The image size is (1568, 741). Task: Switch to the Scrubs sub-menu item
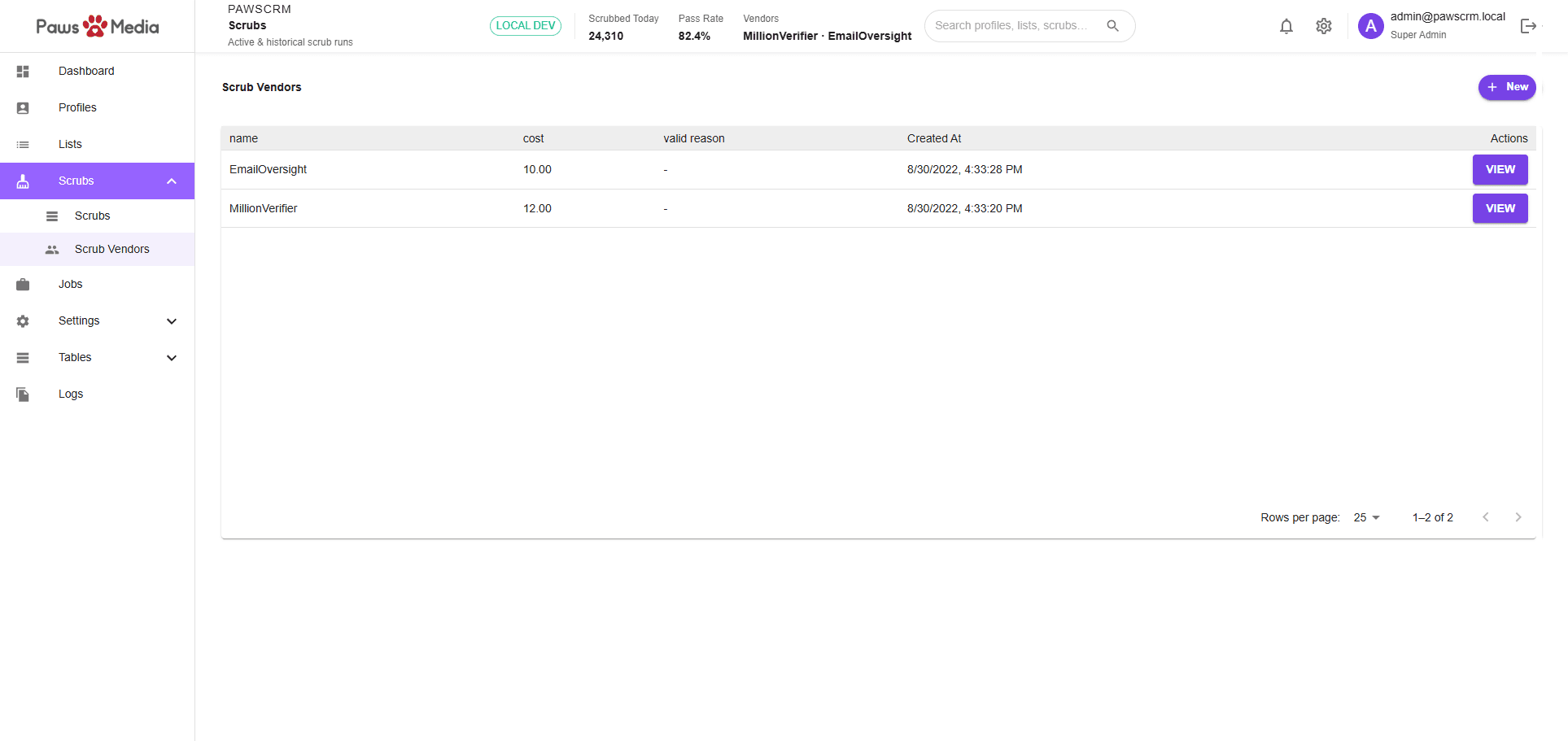(x=92, y=216)
